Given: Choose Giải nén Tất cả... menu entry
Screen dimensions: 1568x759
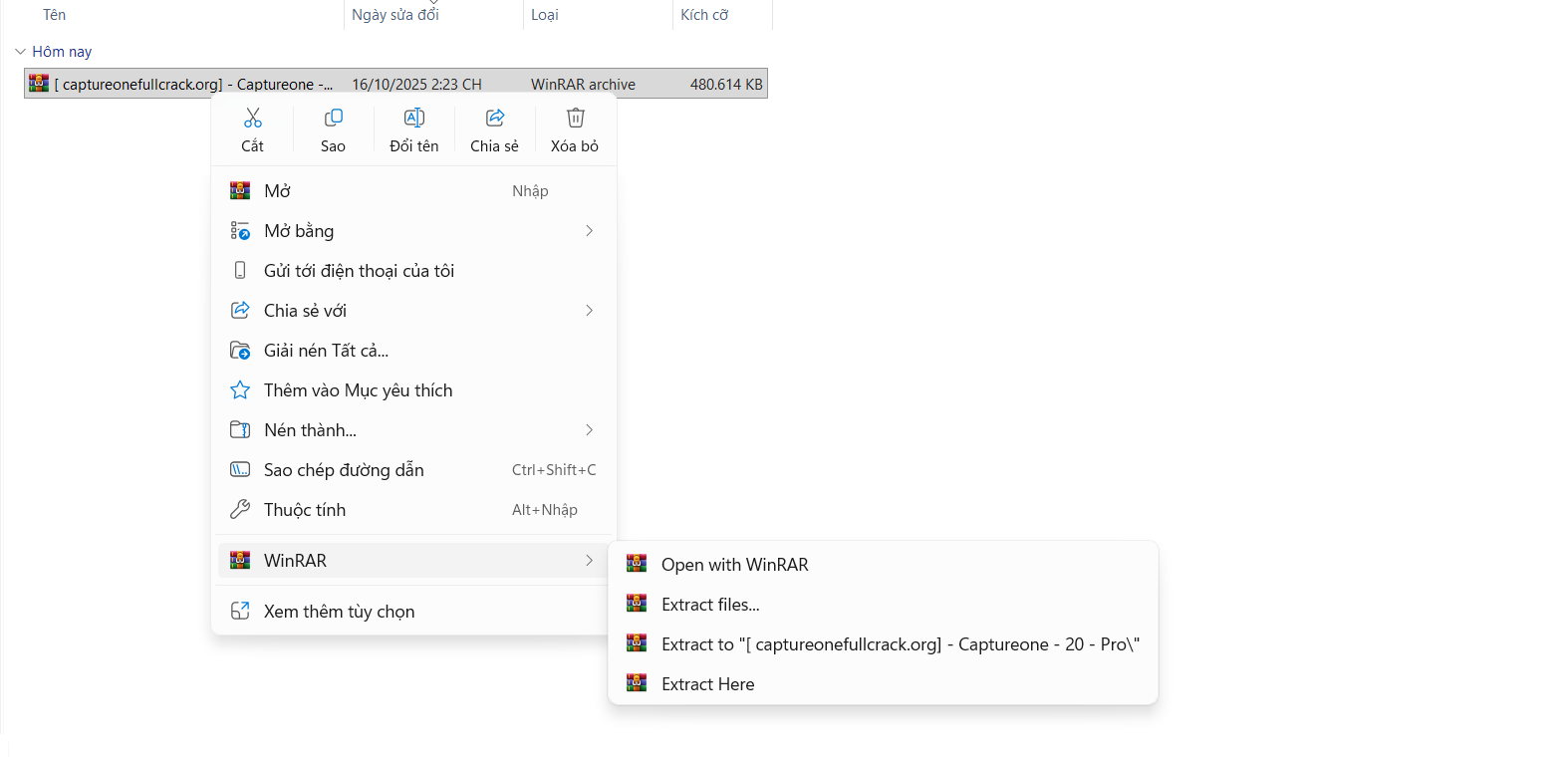Looking at the screenshot, I should pyautogui.click(x=326, y=351).
